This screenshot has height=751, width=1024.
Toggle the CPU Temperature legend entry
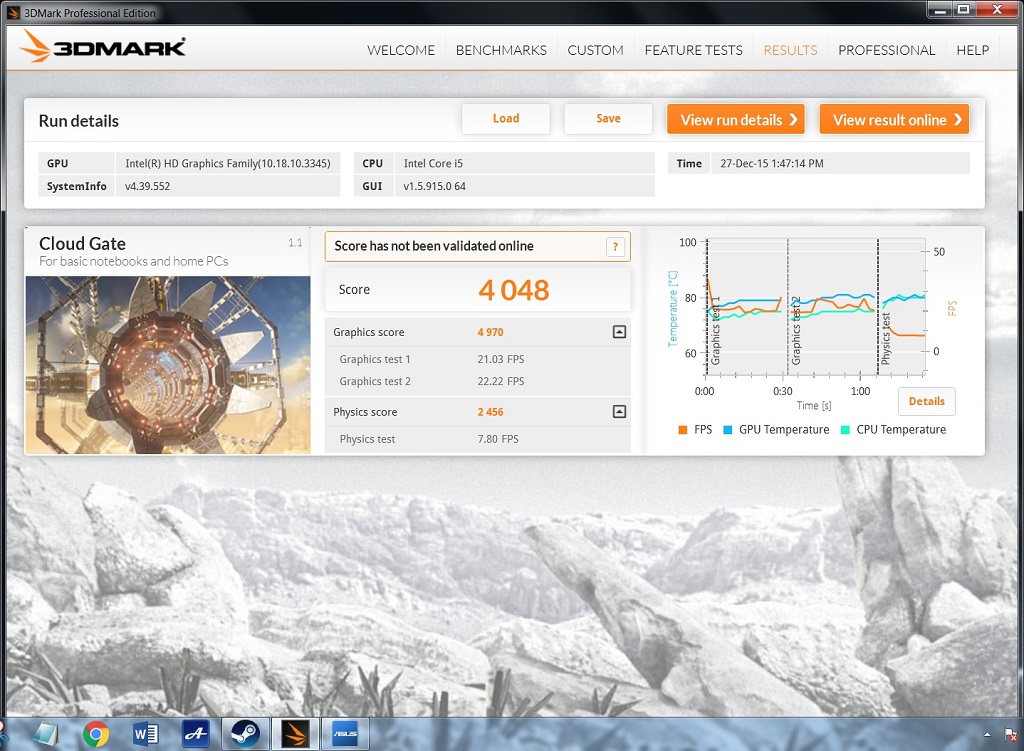coord(893,430)
